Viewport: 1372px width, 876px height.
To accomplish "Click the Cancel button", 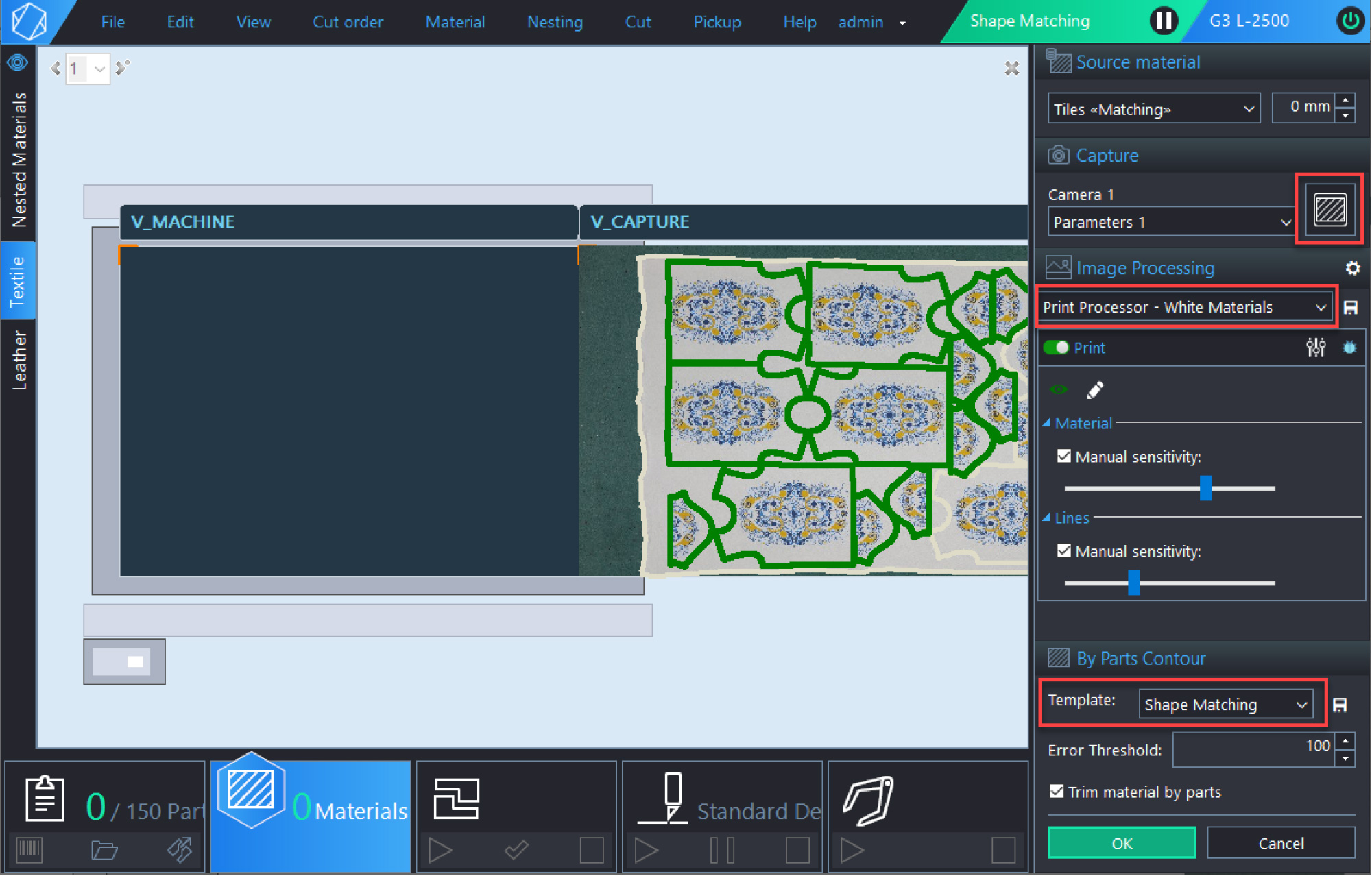I will click(1281, 843).
